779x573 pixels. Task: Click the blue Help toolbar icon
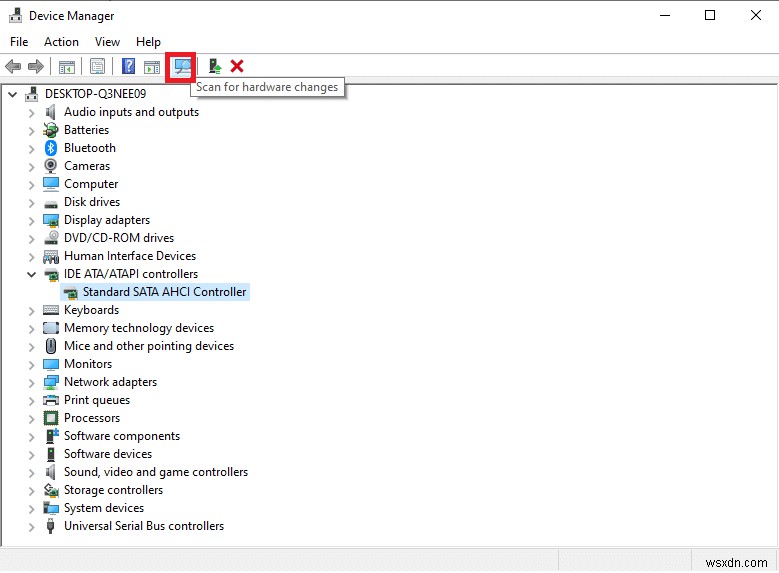pos(129,66)
